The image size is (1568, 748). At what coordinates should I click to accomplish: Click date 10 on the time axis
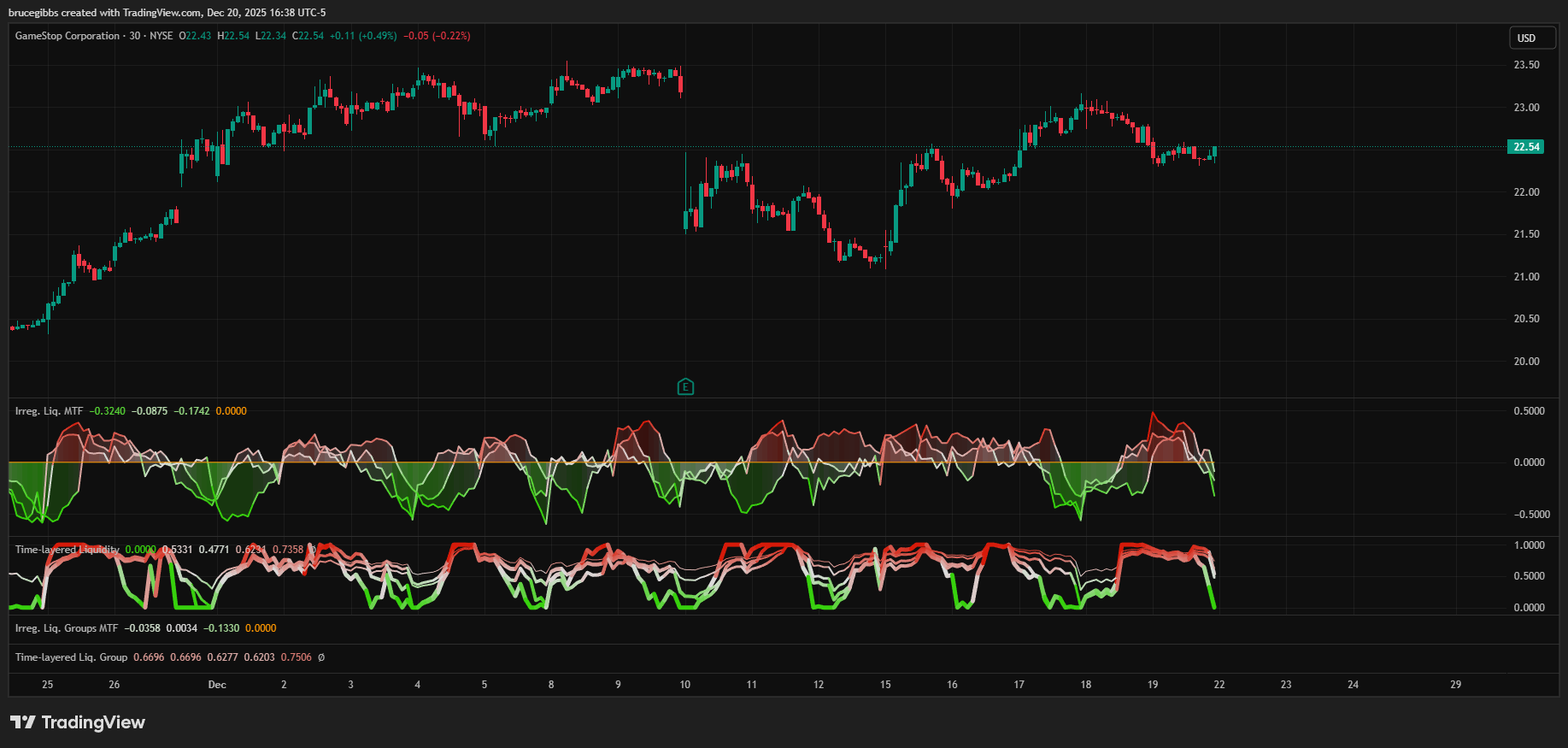684,685
